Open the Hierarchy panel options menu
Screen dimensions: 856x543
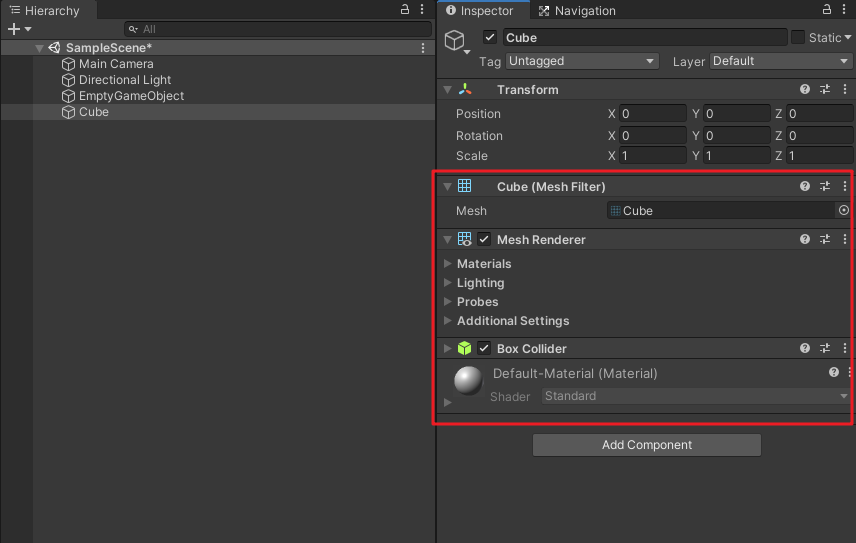coord(422,9)
